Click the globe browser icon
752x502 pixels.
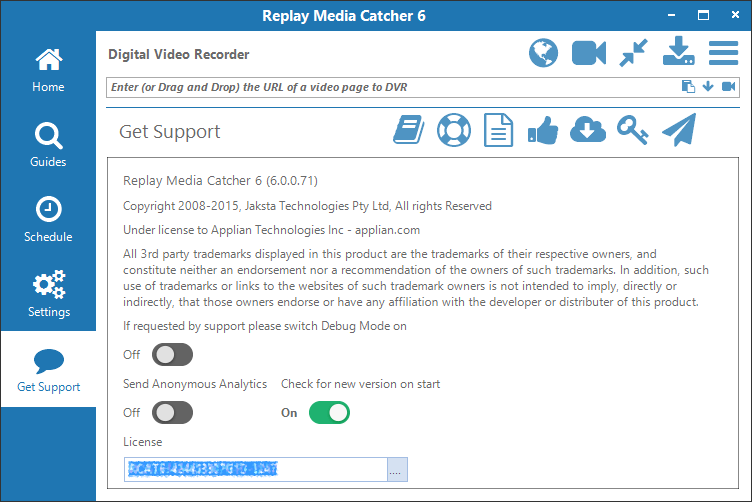coord(543,53)
